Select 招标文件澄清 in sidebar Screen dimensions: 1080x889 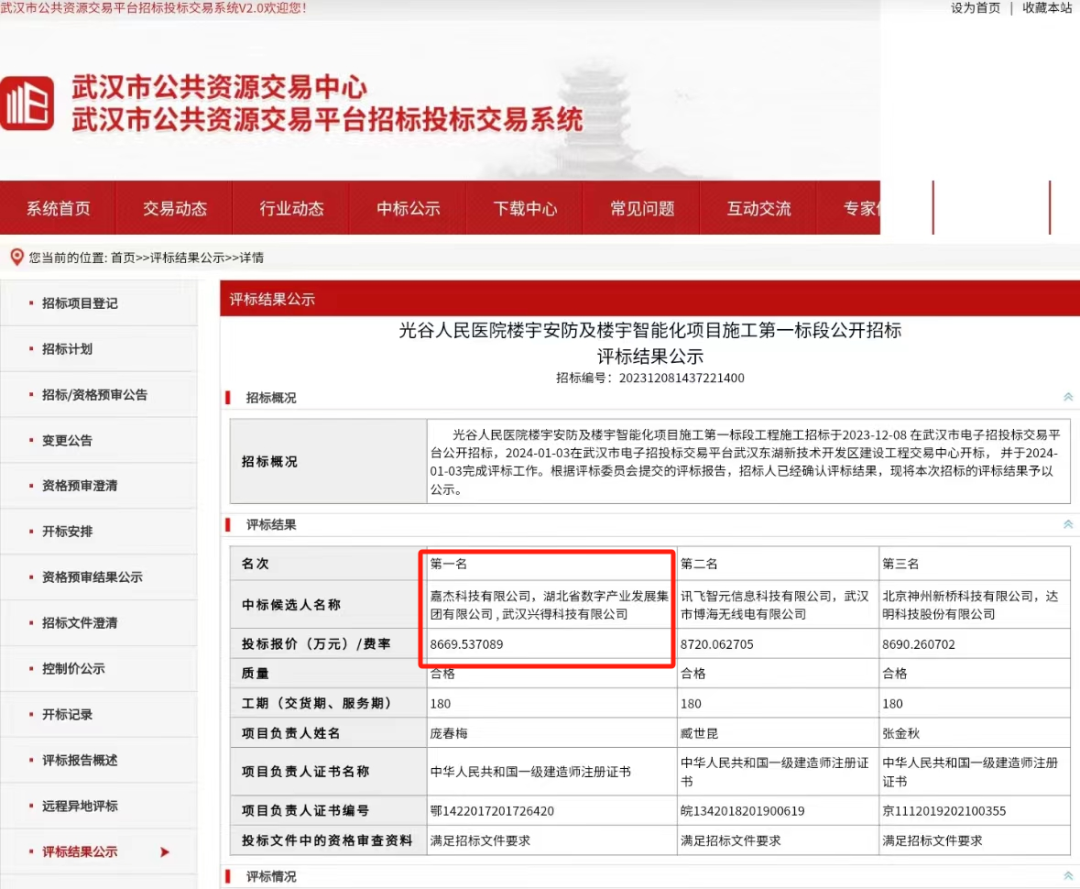pyautogui.click(x=80, y=623)
